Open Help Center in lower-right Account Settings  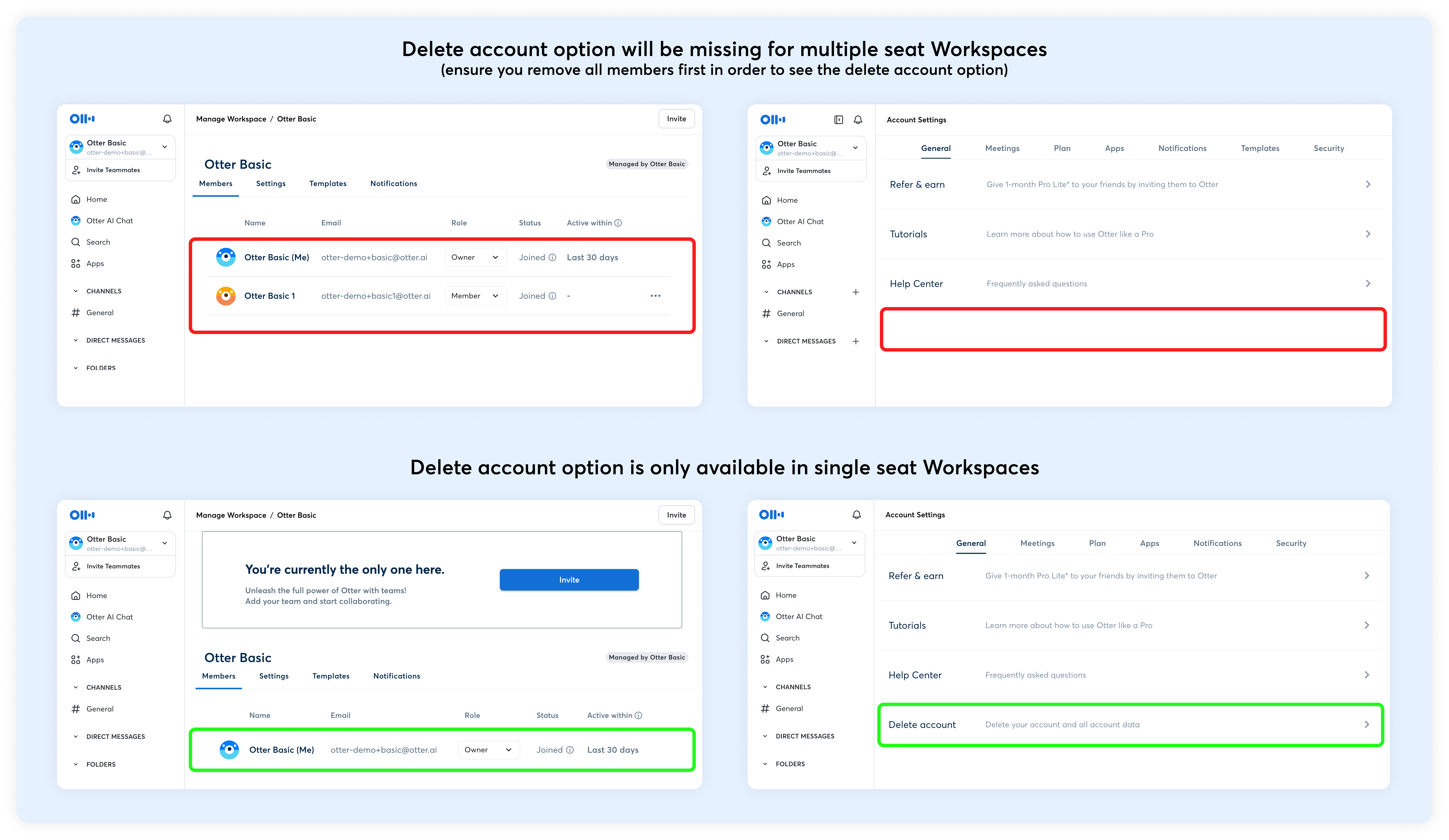pos(1130,675)
